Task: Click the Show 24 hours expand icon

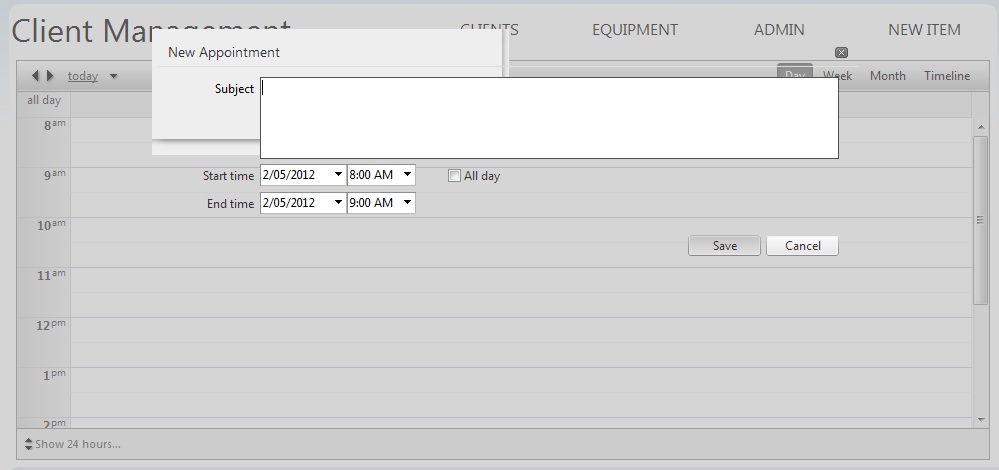Action: point(28,444)
